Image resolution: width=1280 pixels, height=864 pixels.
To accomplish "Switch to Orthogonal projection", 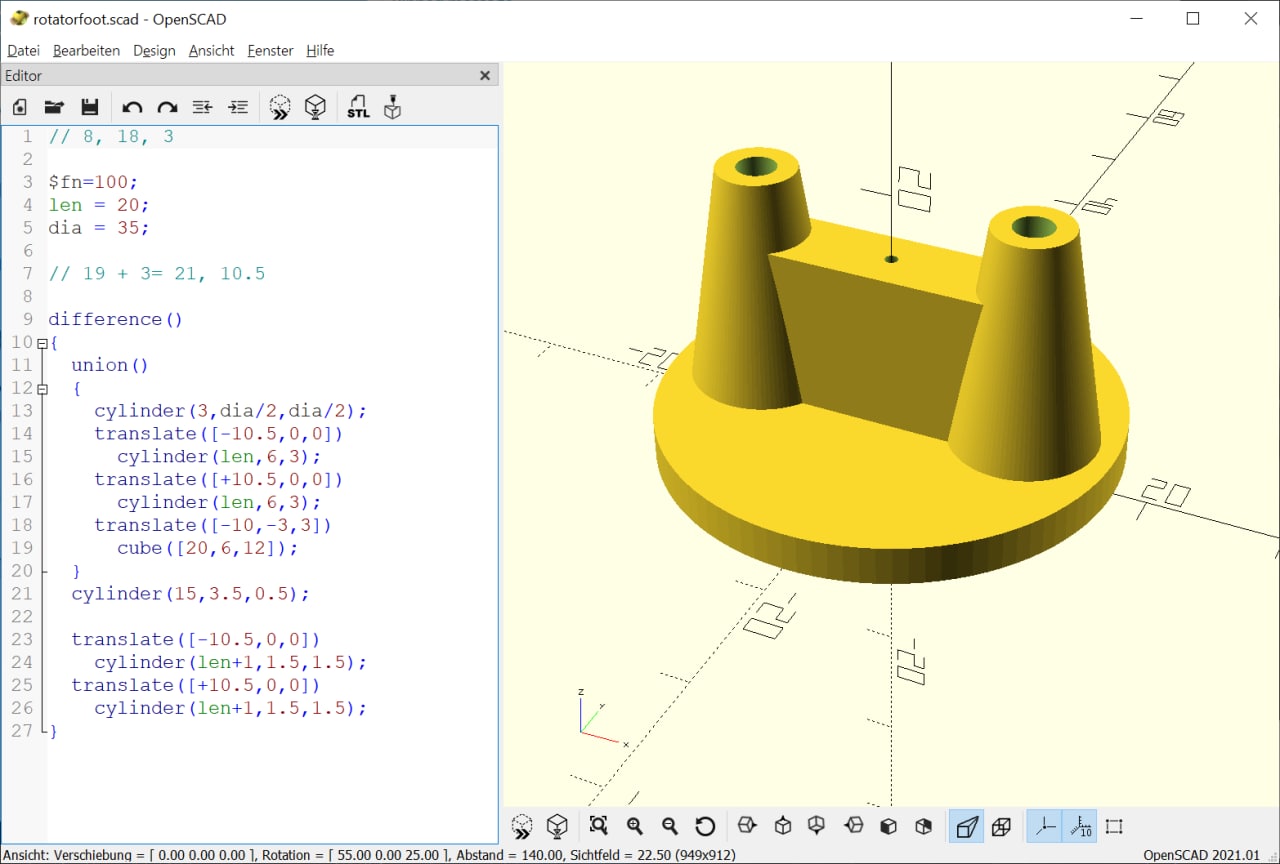I will tap(1001, 826).
